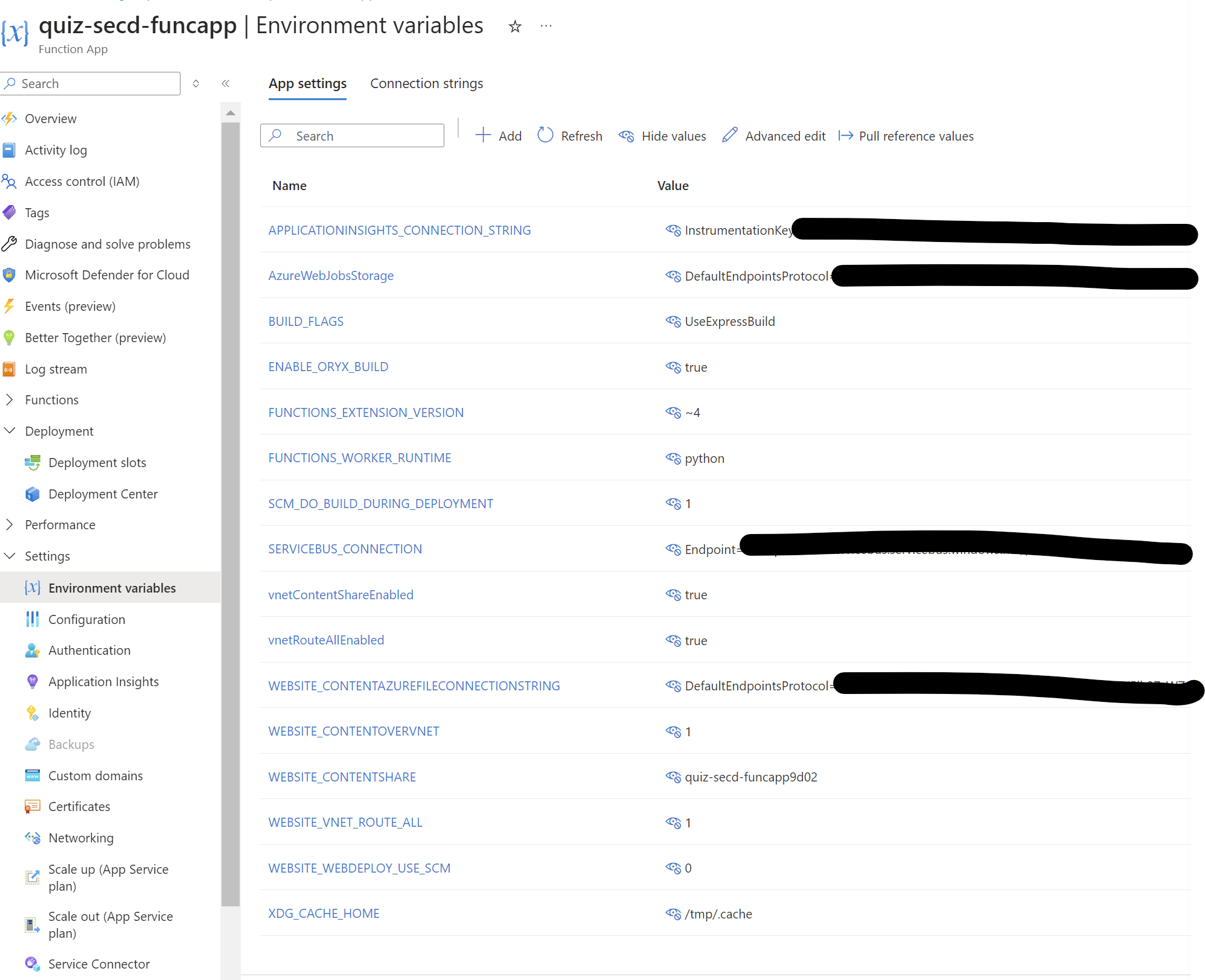Image resolution: width=1205 pixels, height=980 pixels.
Task: Open Better Together (preview)
Action: point(95,337)
